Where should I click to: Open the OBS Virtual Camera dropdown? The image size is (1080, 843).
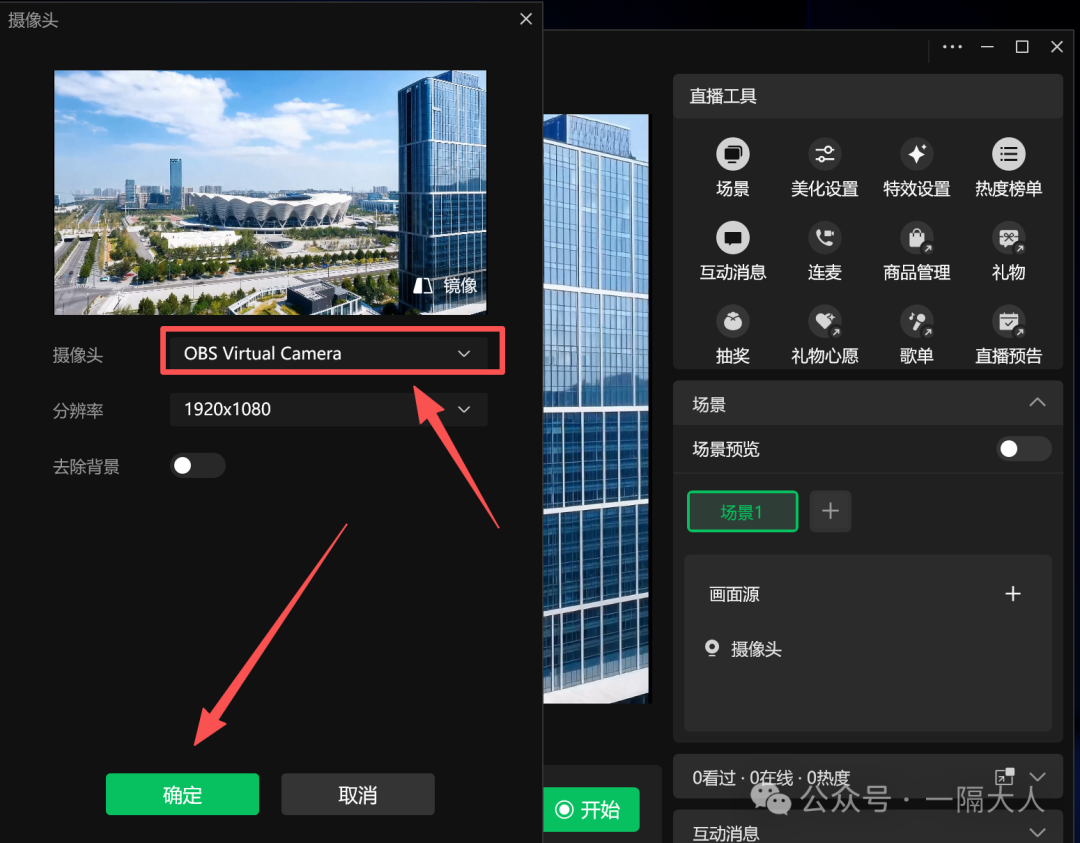(x=328, y=354)
